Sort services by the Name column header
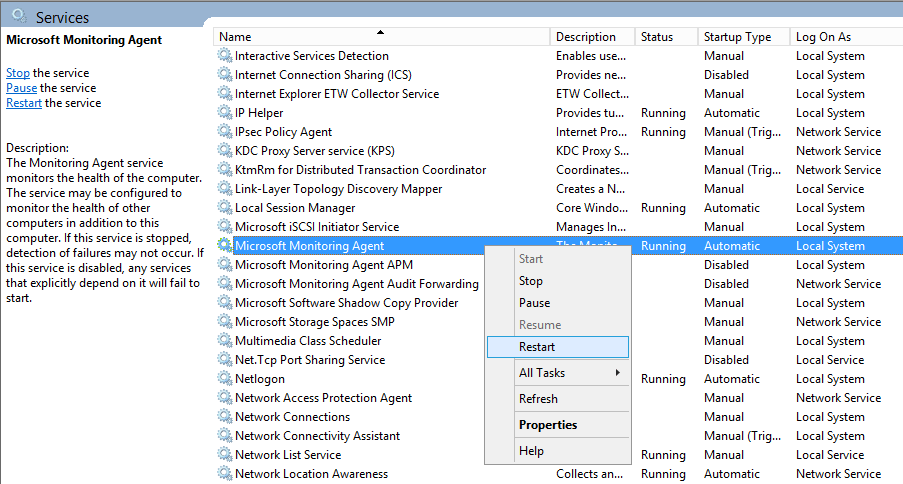903x484 pixels. 380,37
